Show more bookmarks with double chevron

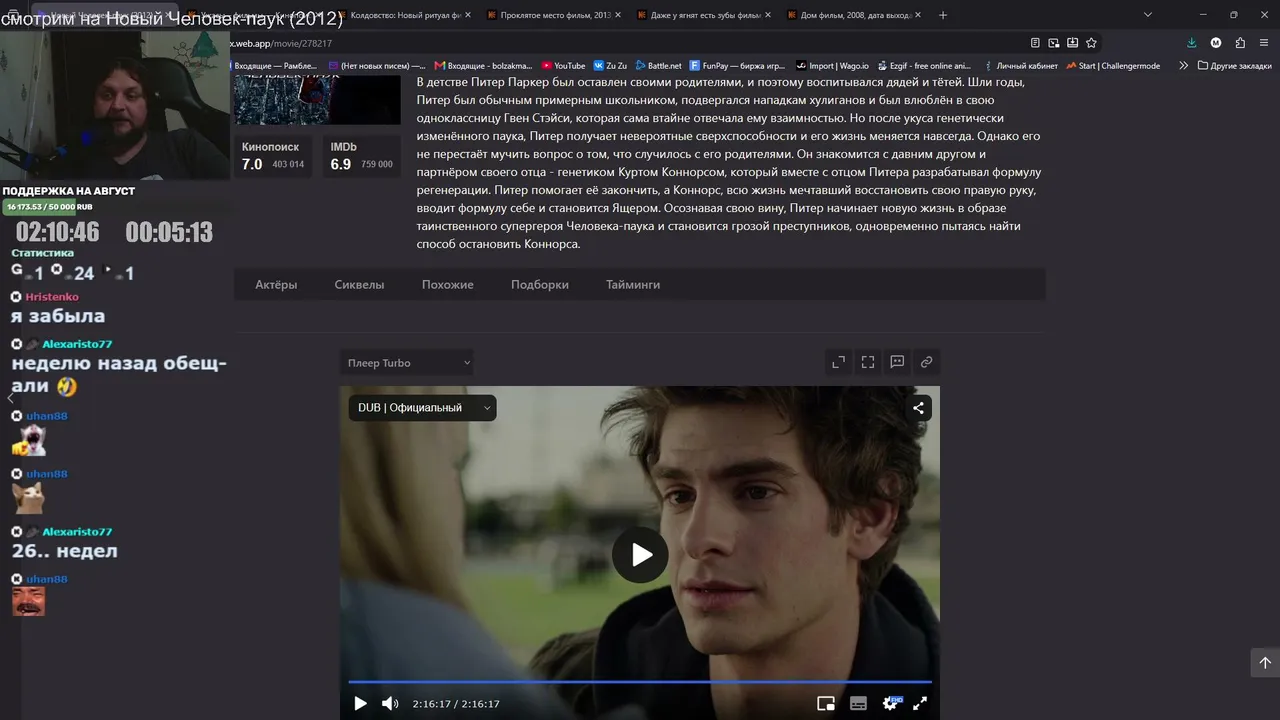click(1184, 66)
